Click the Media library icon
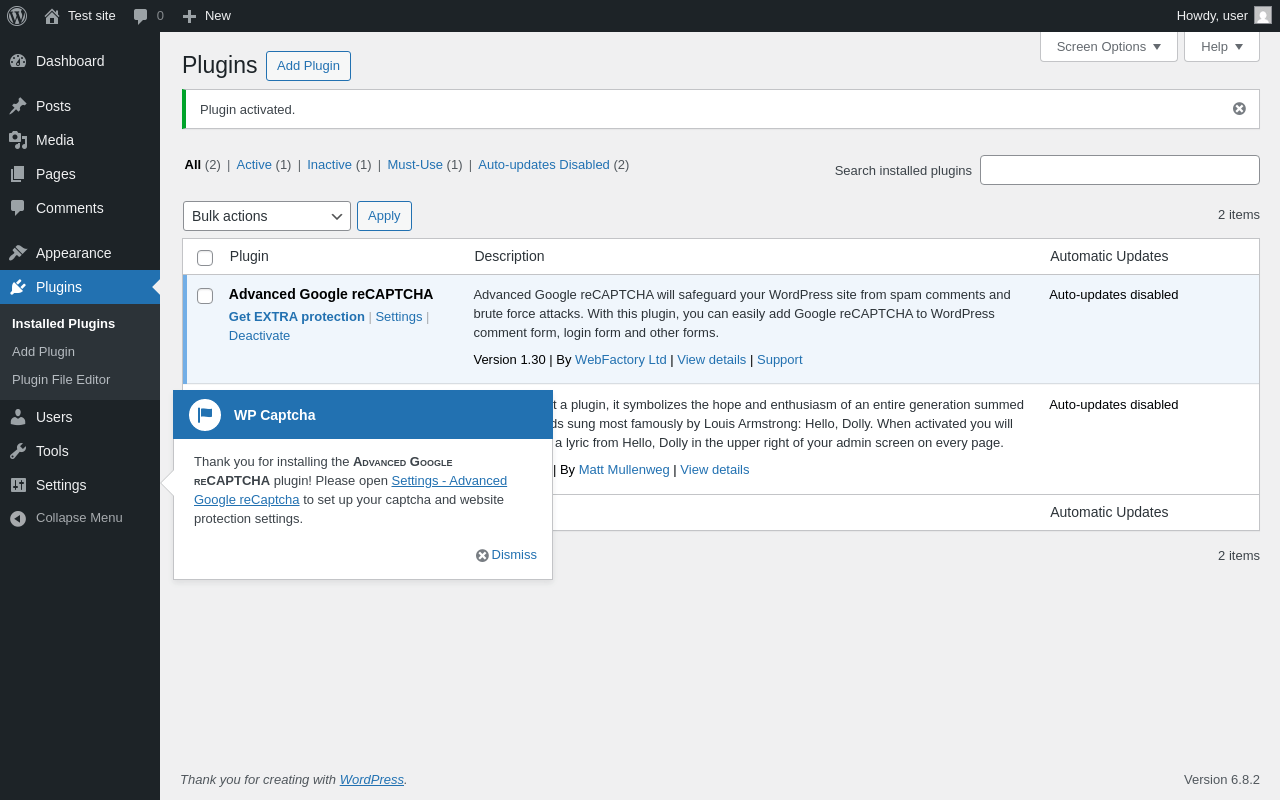The image size is (1280, 800). (18, 140)
